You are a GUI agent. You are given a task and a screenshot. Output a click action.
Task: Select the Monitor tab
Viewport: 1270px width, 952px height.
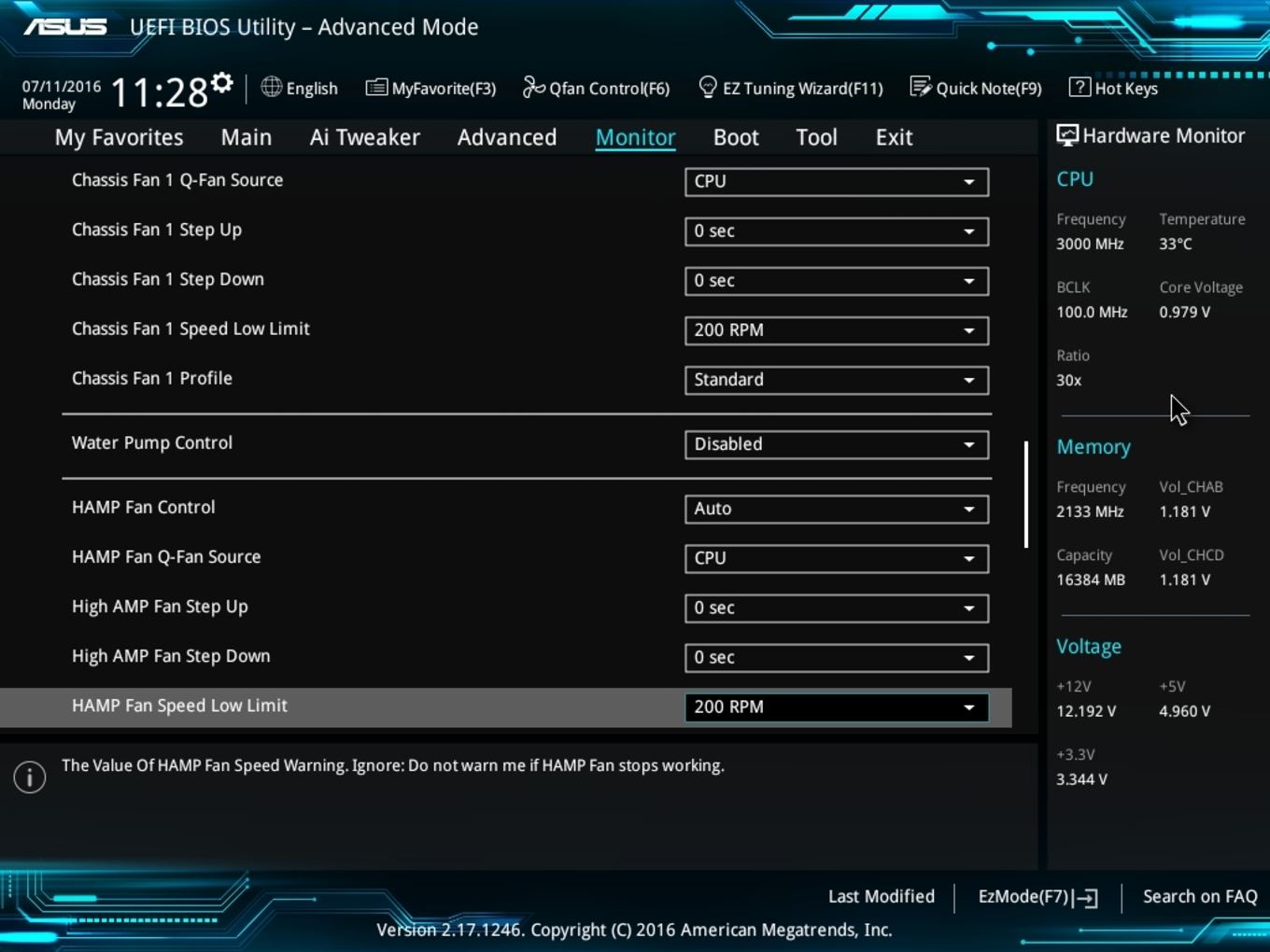coord(636,137)
